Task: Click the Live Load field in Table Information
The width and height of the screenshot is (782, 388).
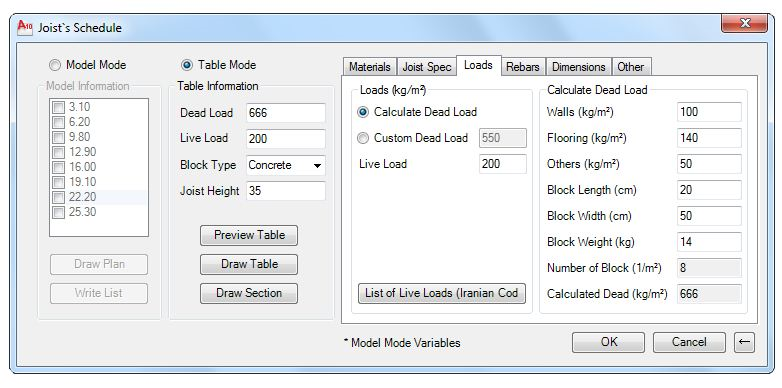Action: pos(286,139)
